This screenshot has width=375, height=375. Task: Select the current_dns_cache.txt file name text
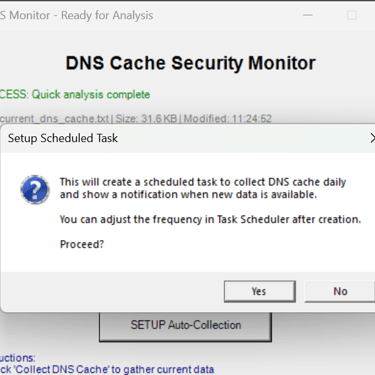click(54, 119)
